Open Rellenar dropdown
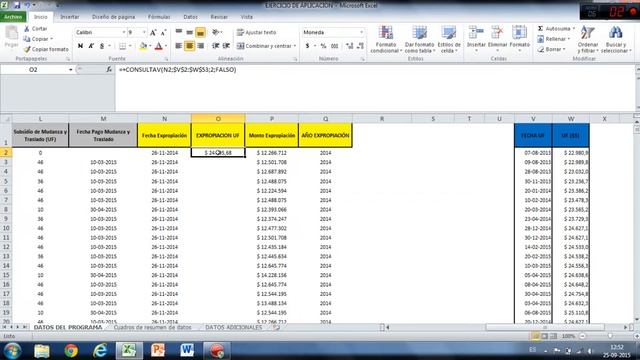 tap(554, 39)
